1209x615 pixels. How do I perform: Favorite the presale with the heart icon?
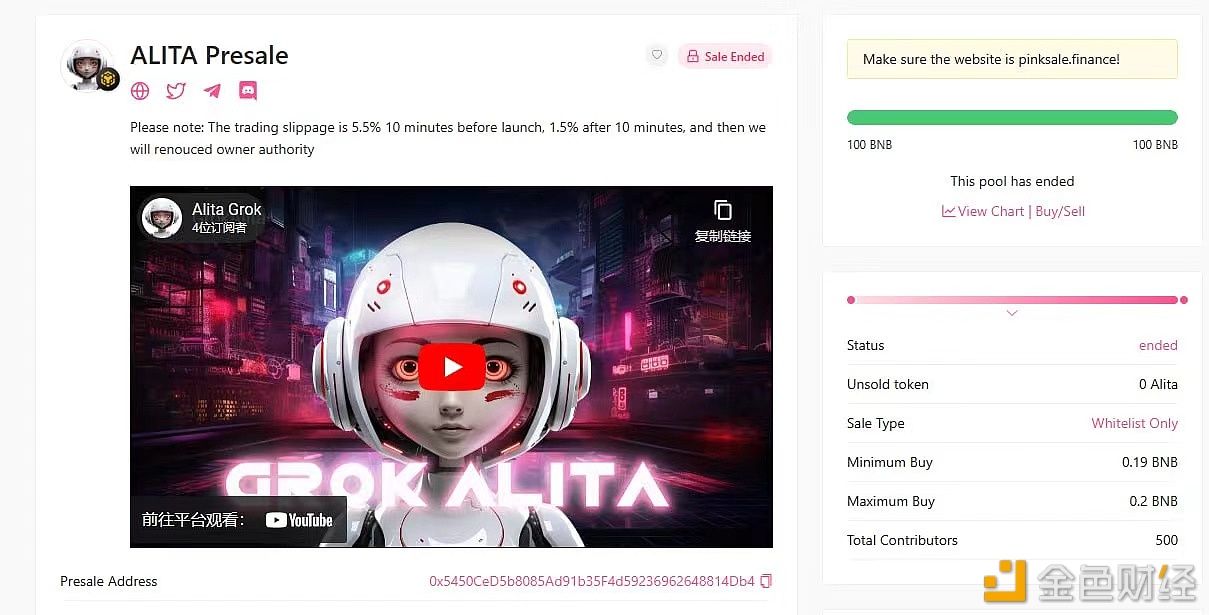point(657,56)
